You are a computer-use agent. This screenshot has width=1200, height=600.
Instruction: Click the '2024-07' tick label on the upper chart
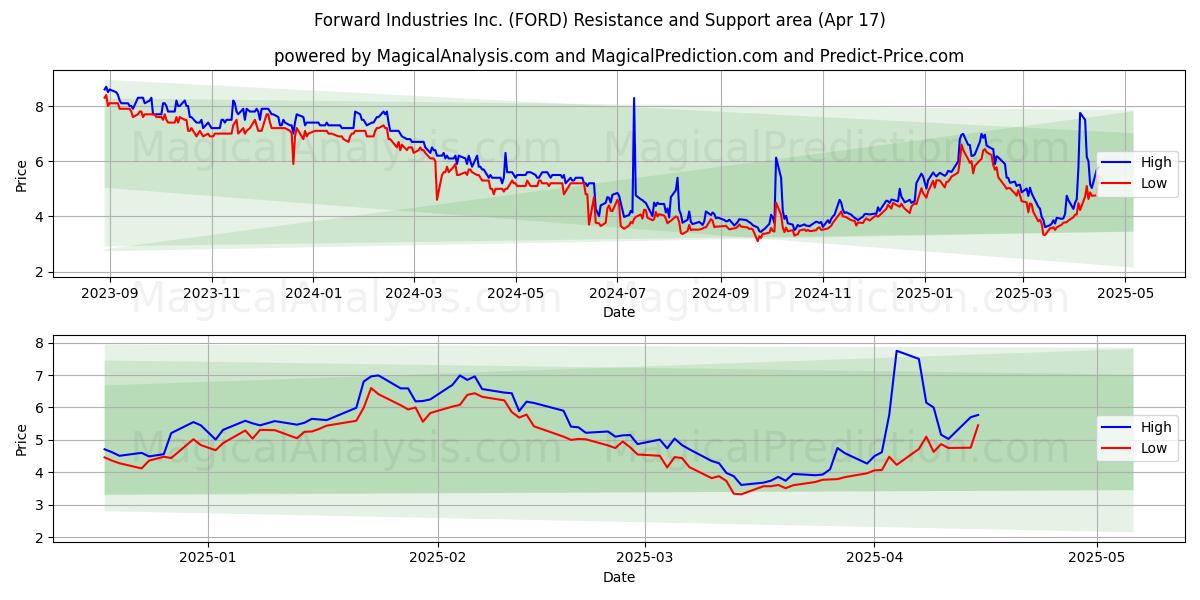pyautogui.click(x=617, y=294)
